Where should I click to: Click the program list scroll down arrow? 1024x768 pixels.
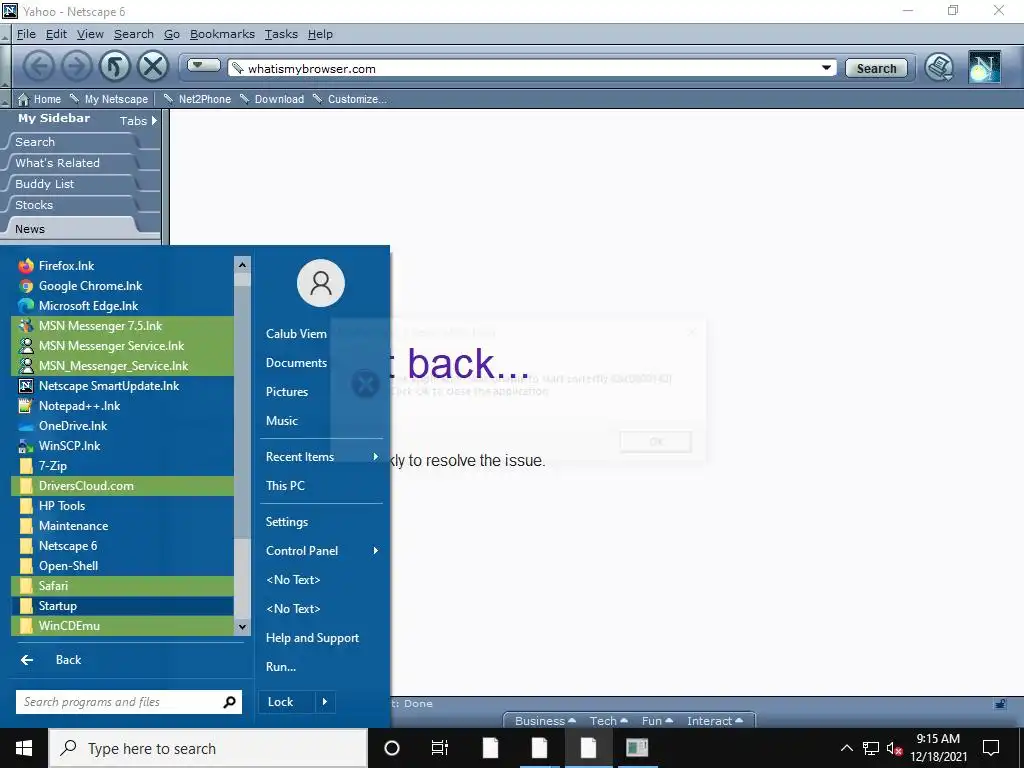(x=242, y=627)
